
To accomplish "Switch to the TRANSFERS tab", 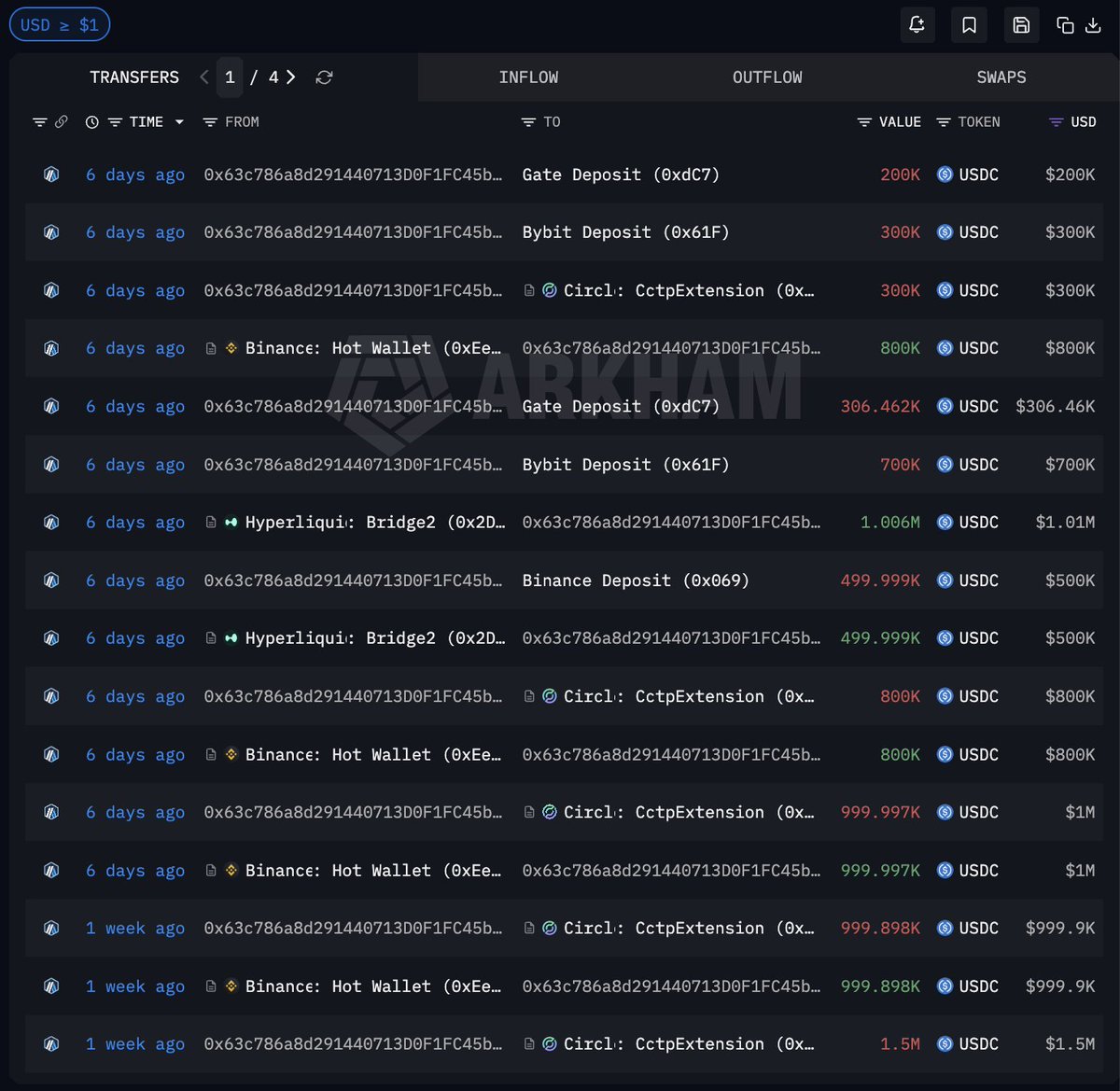I will point(134,77).
